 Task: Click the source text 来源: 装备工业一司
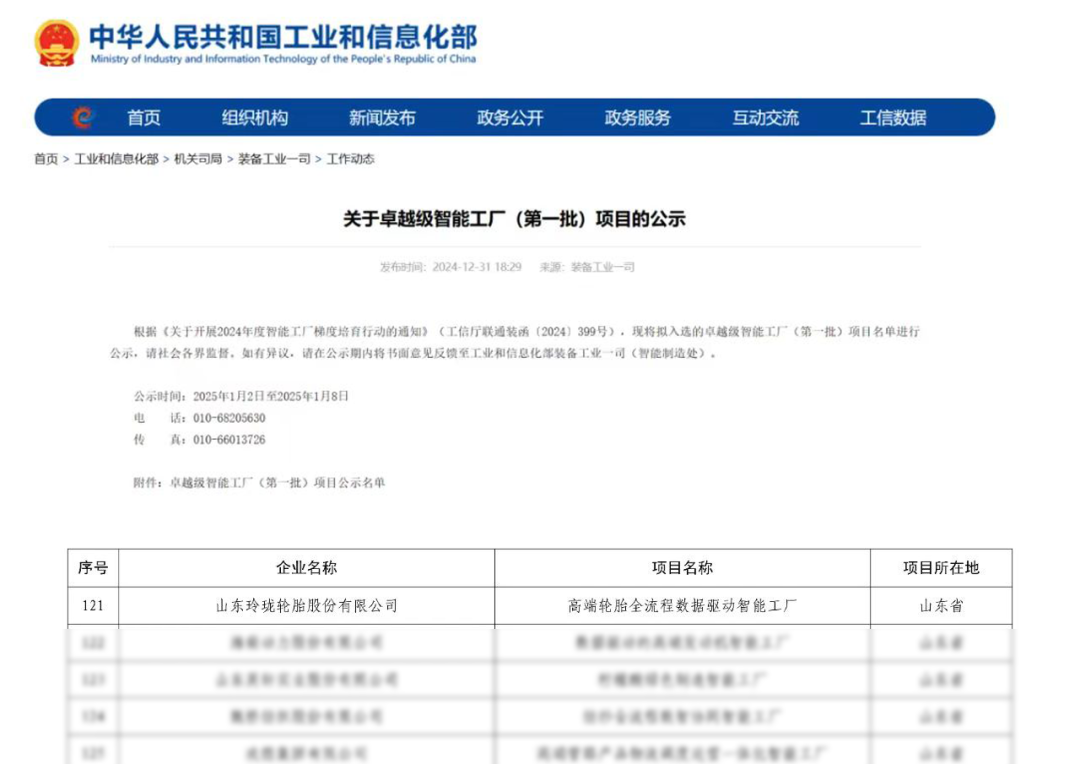[587, 267]
